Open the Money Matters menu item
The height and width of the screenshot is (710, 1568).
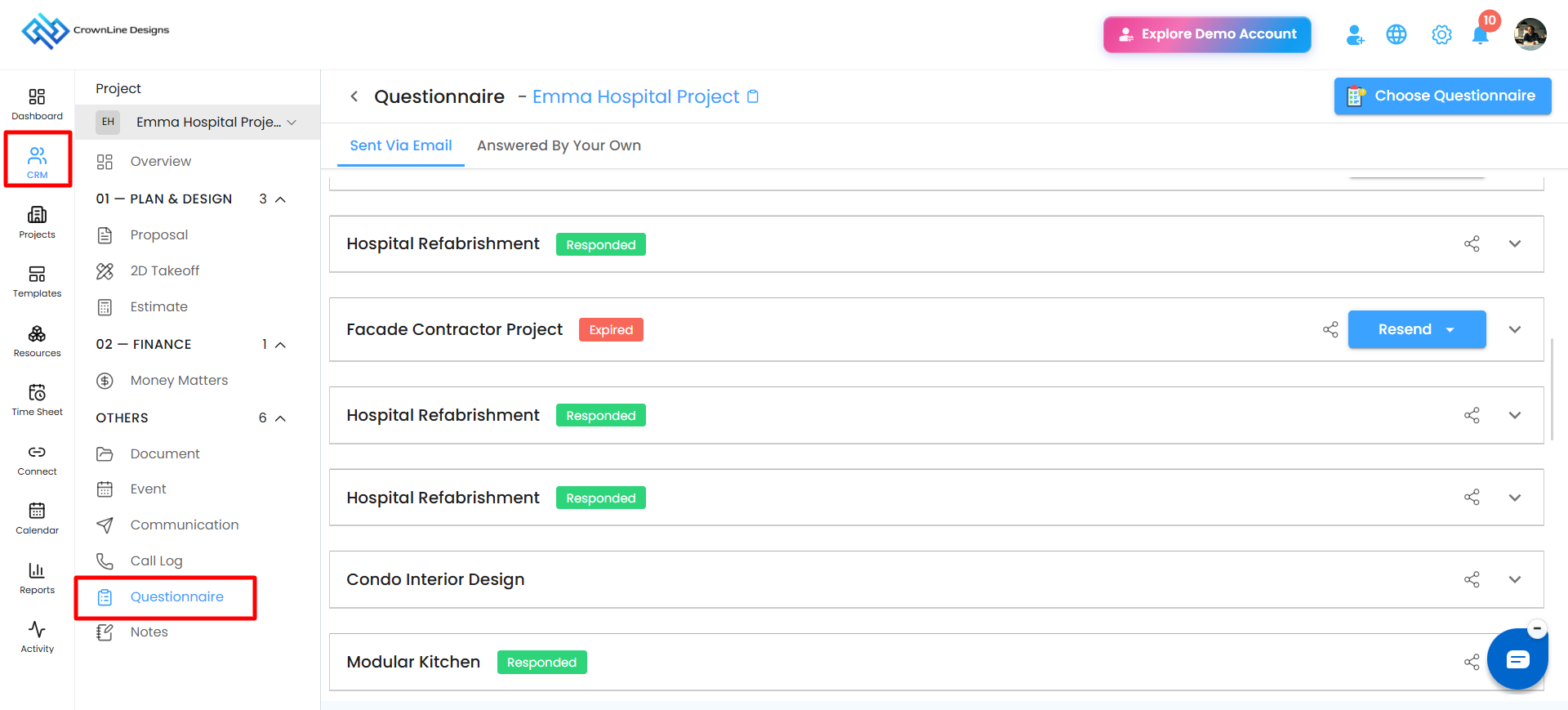(x=179, y=380)
